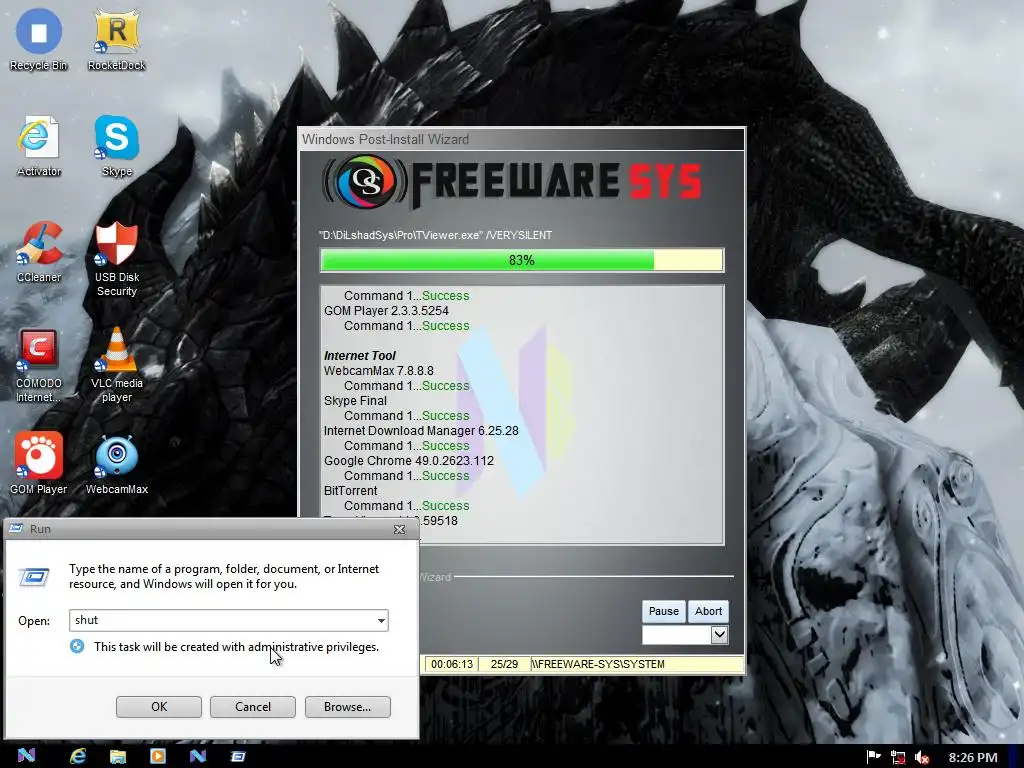Click Browse... in the Run dialog
Image resolution: width=1024 pixels, height=768 pixels.
347,707
